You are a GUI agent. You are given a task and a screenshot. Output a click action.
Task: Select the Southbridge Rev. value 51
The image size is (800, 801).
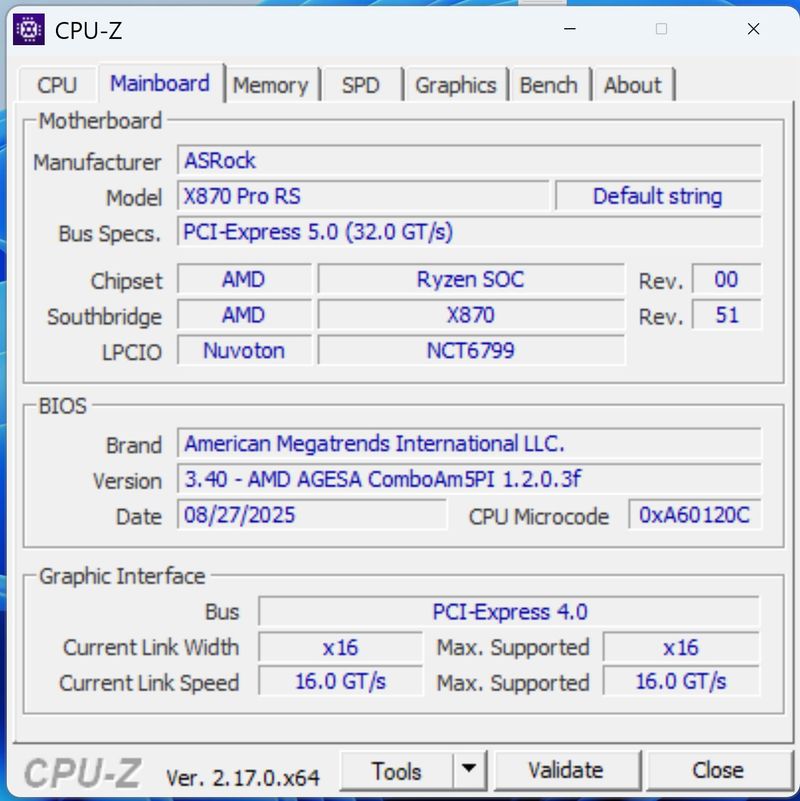pyautogui.click(x=726, y=315)
